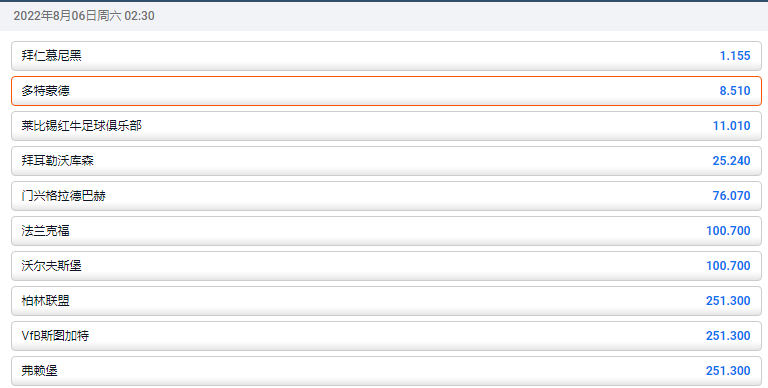
Task: Click 251.300 odds beside VfB斯图加特
Action: coord(728,336)
